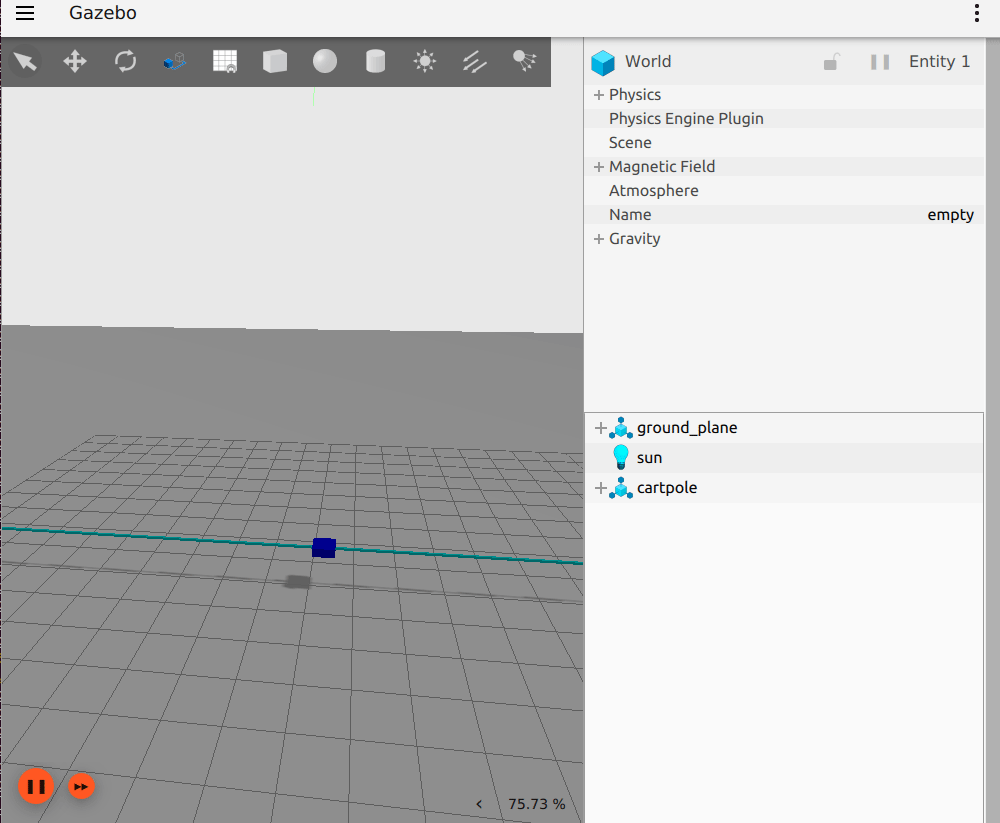Toggle the lock in the World panel

[831, 61]
